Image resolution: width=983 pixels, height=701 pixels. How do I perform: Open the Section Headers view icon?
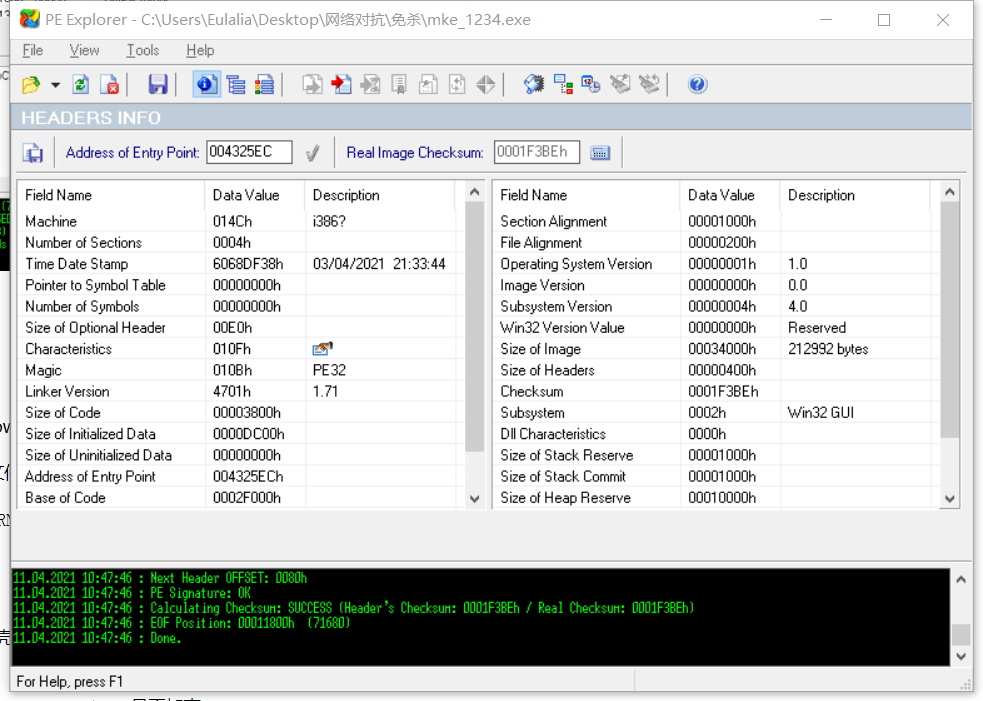point(264,85)
